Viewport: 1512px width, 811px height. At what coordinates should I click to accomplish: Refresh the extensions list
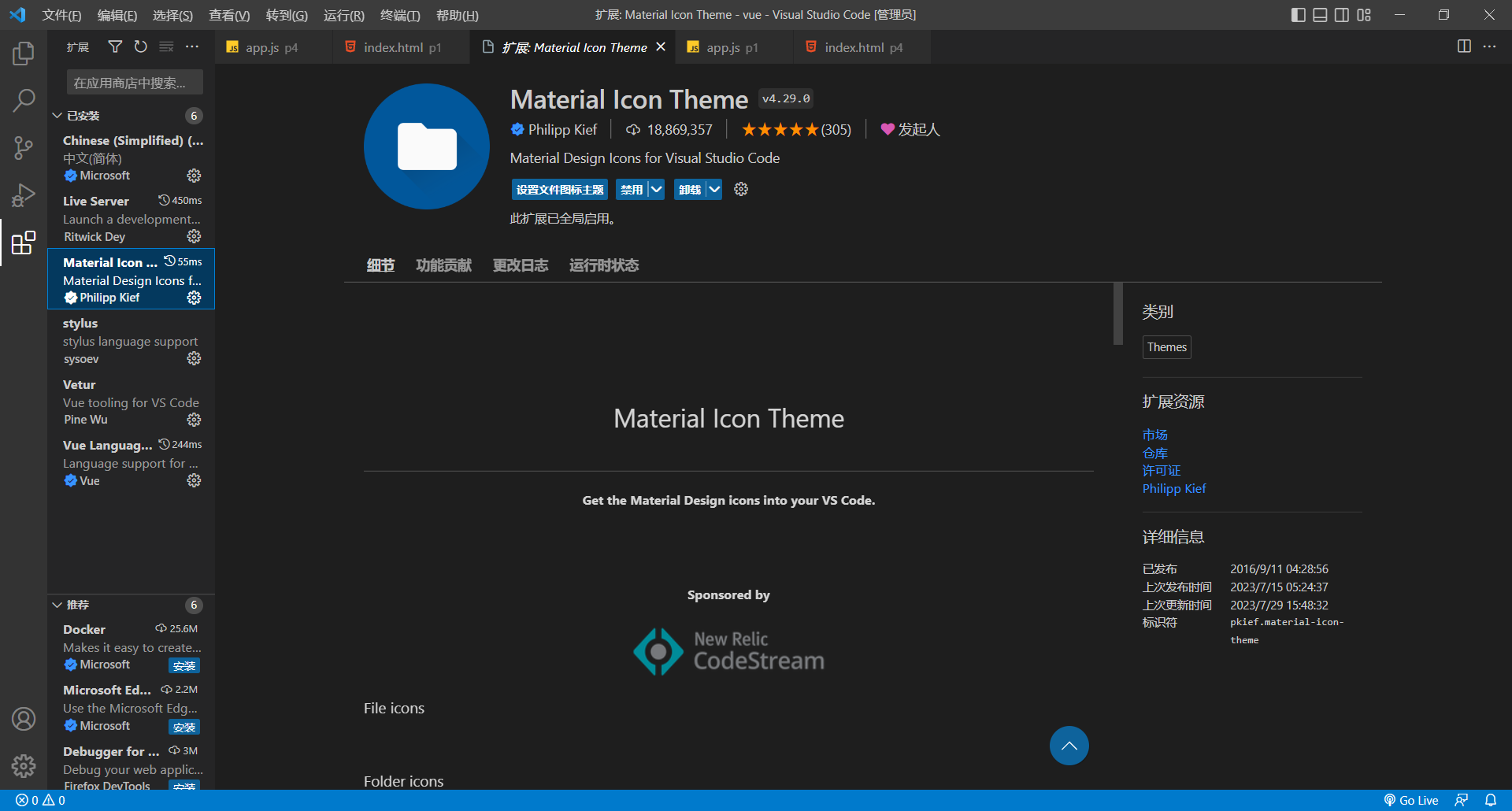point(141,47)
